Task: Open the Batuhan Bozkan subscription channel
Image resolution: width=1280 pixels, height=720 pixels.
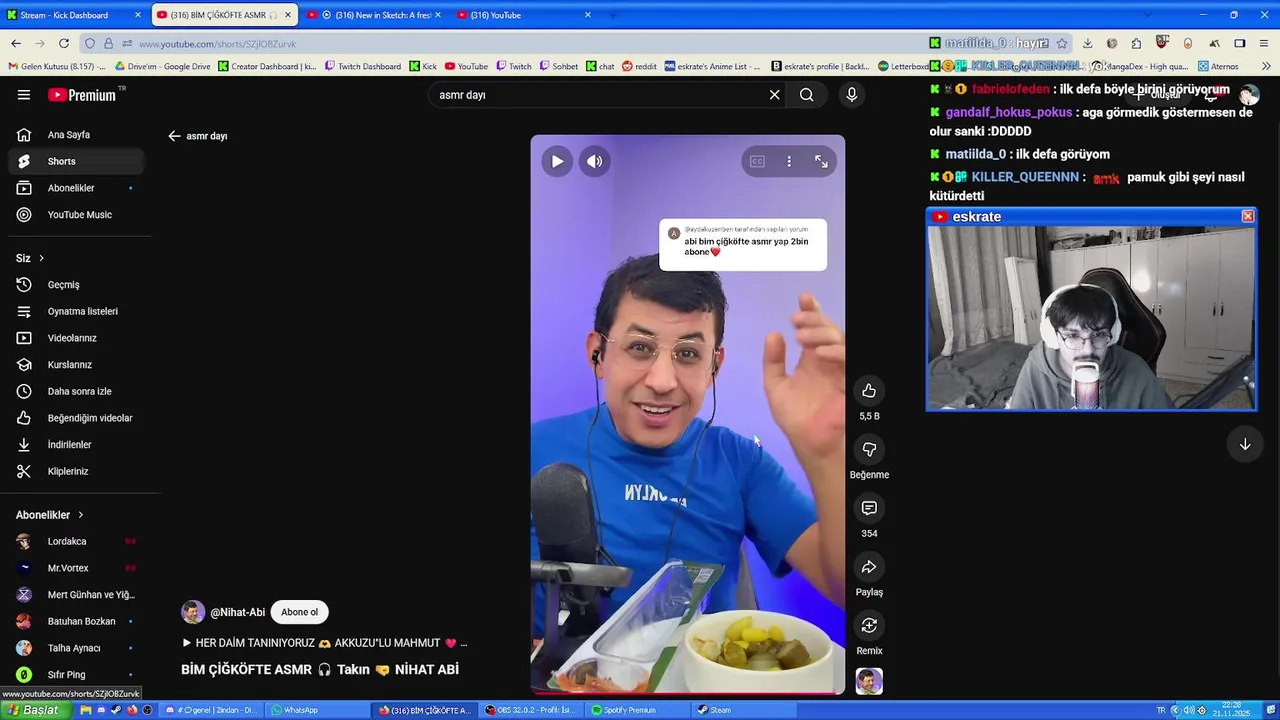Action: [x=75, y=621]
